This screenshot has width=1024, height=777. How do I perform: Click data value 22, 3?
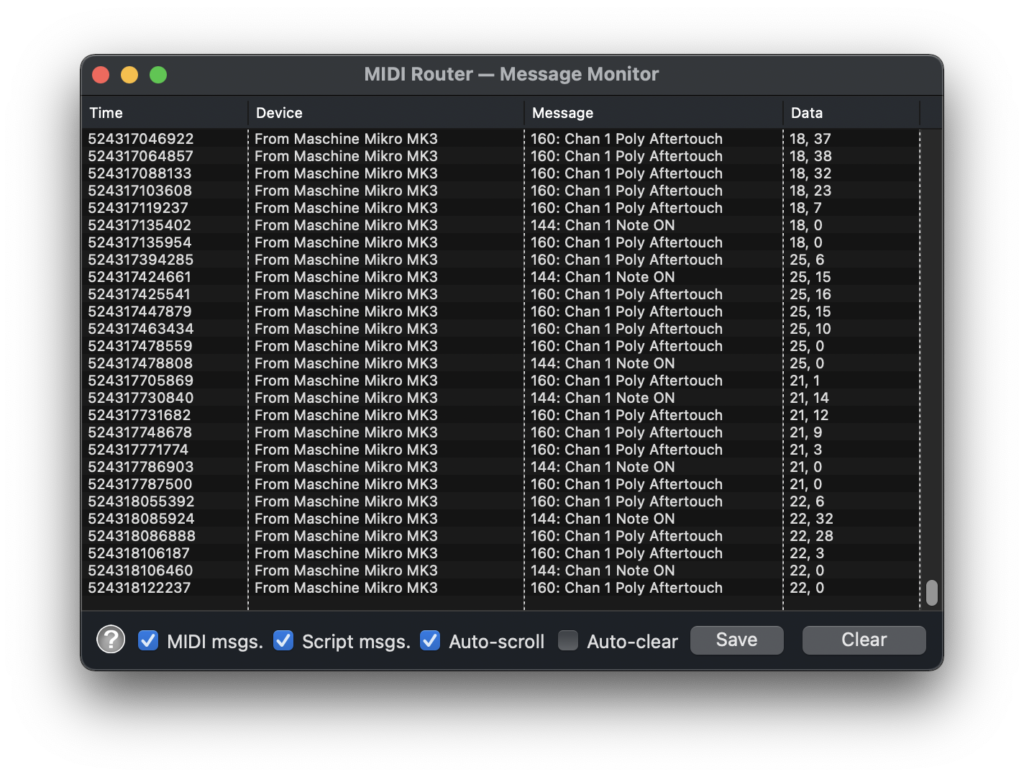coord(807,554)
